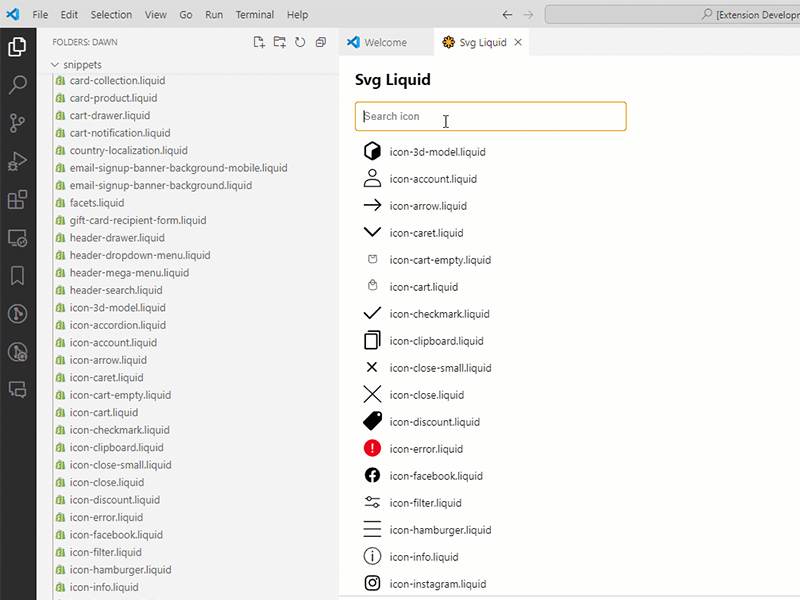Screen dimensions: 800x600
Task: Open header-search.liquid file
Action: pyautogui.click(x=116, y=290)
